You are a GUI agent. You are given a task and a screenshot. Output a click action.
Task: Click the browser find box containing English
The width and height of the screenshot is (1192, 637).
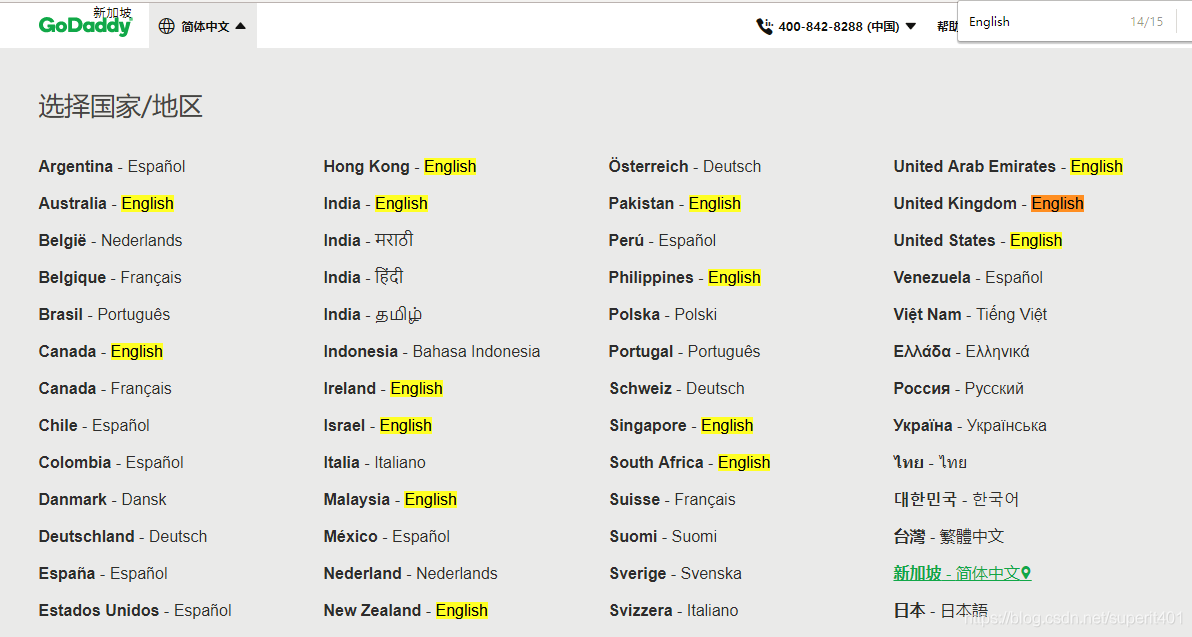(1067, 22)
